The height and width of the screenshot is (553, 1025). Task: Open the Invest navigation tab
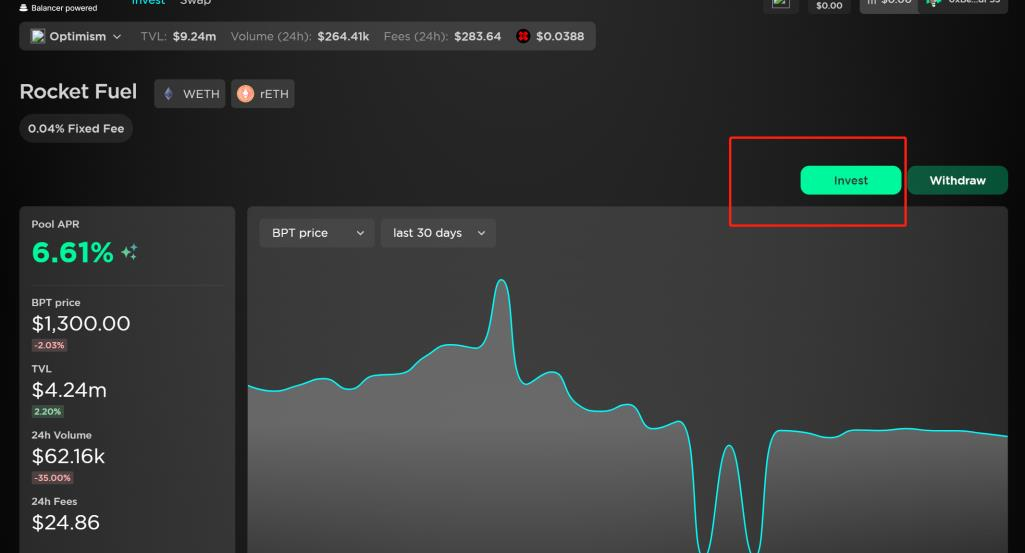click(x=149, y=3)
